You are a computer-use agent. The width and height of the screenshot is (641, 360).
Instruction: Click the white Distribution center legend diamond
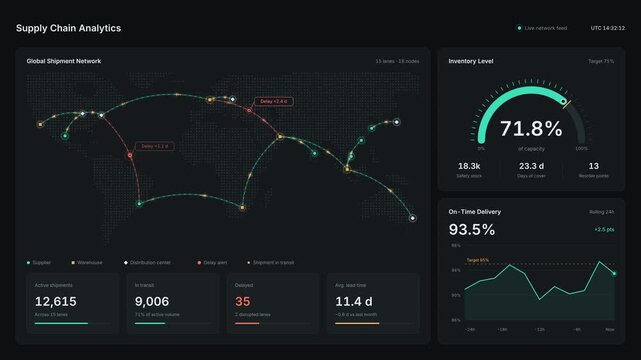126,263
